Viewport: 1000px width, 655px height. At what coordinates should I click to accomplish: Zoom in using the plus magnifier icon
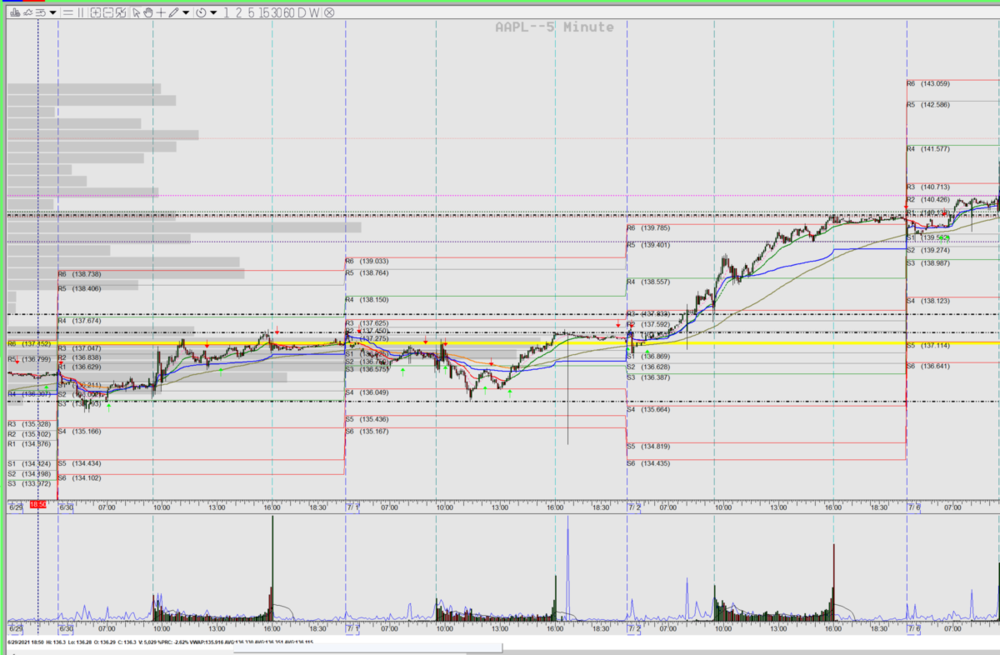click(x=95, y=13)
